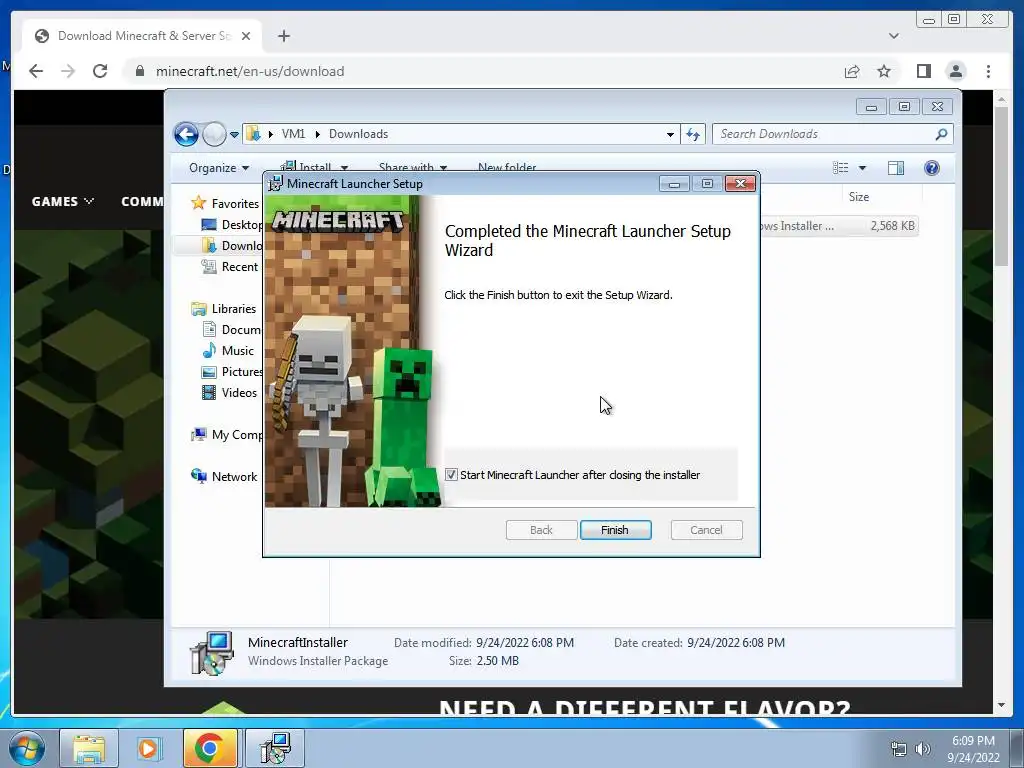Select Desktop in Favorites

pyautogui.click(x=232, y=225)
